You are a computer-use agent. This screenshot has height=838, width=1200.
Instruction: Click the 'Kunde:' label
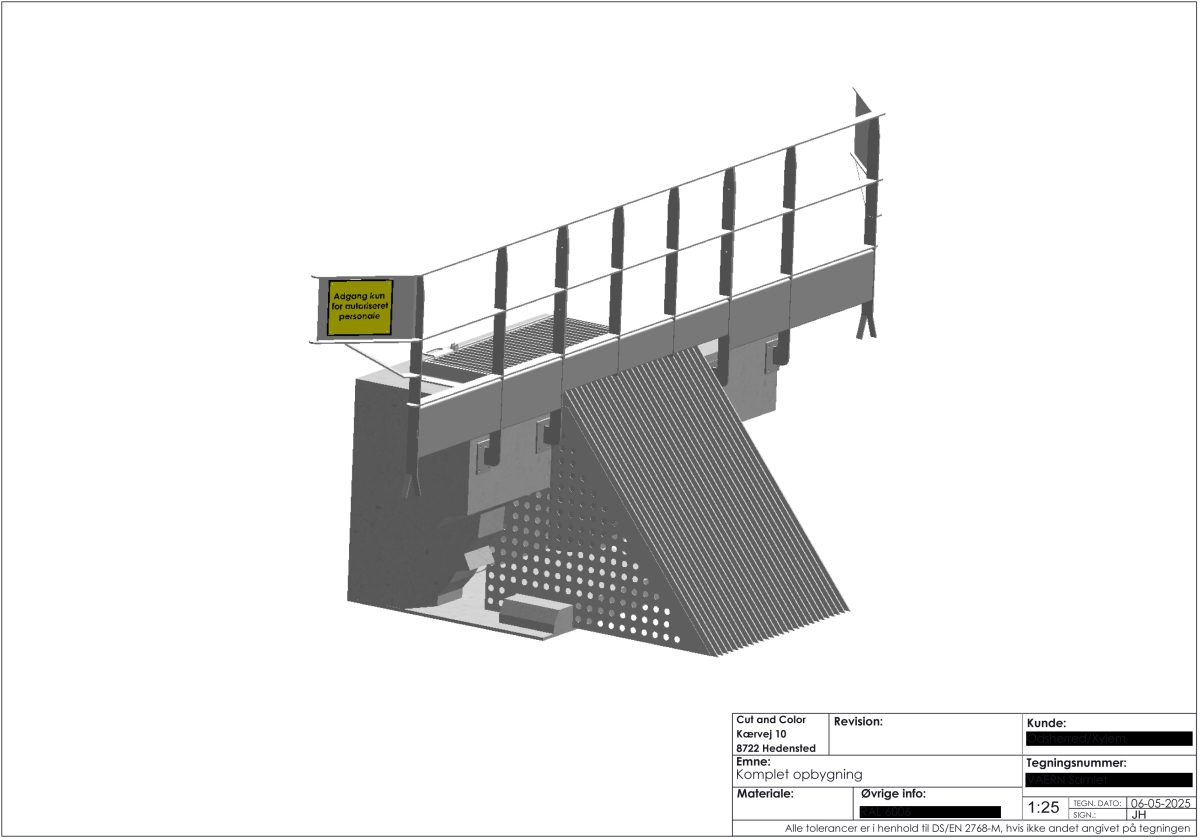point(1046,723)
